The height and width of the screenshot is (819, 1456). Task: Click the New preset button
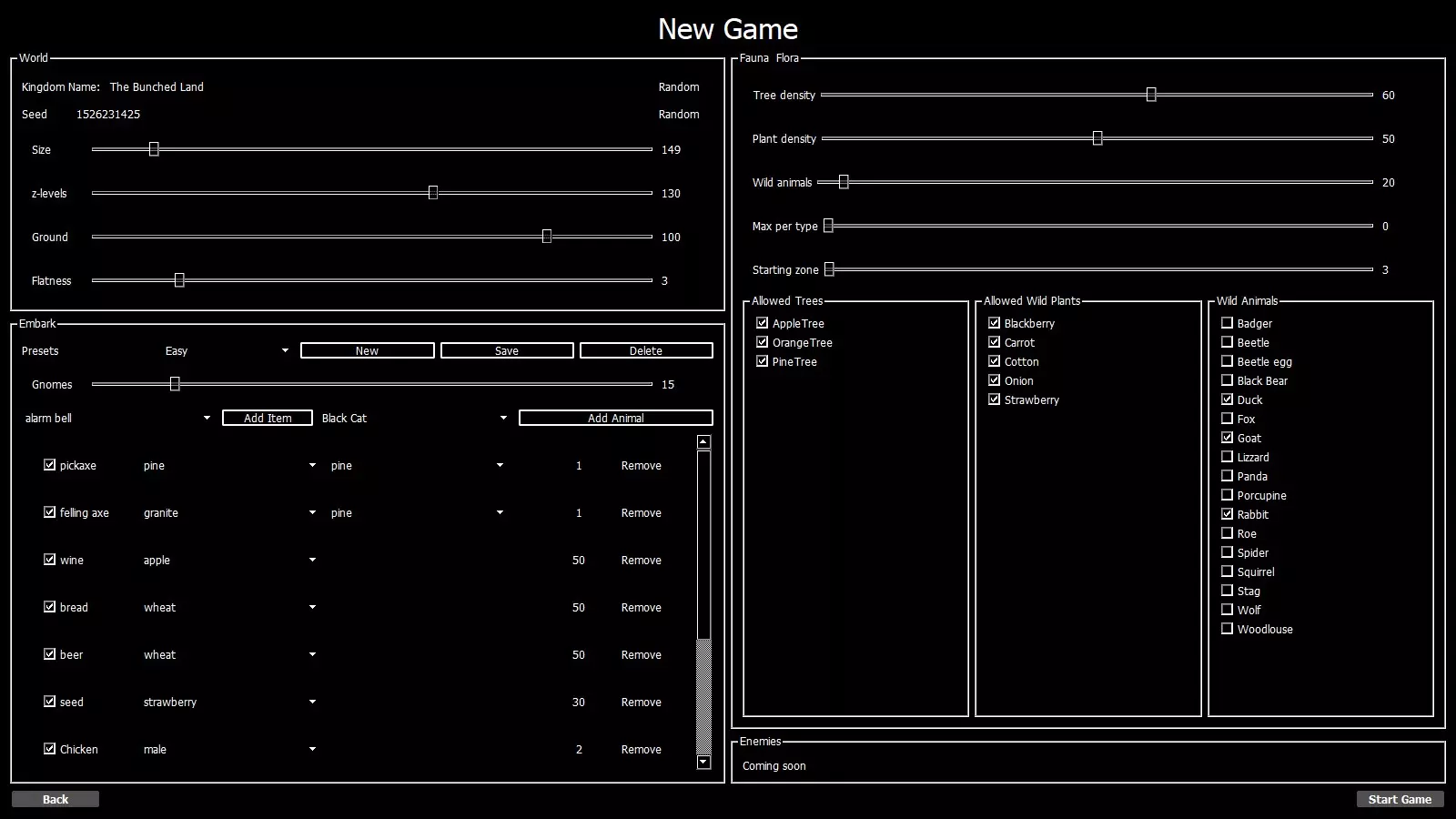(368, 351)
